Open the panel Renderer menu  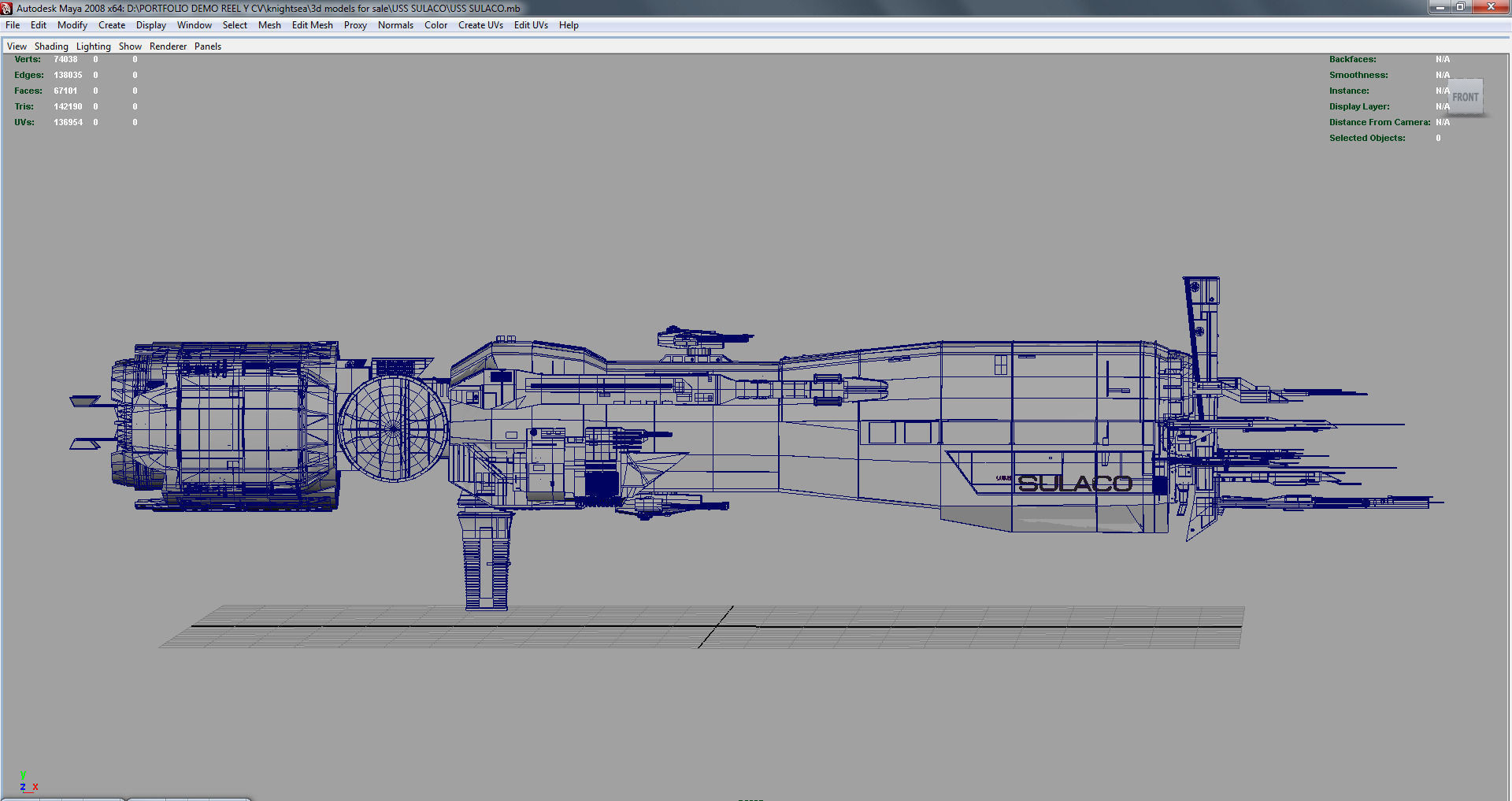click(169, 46)
